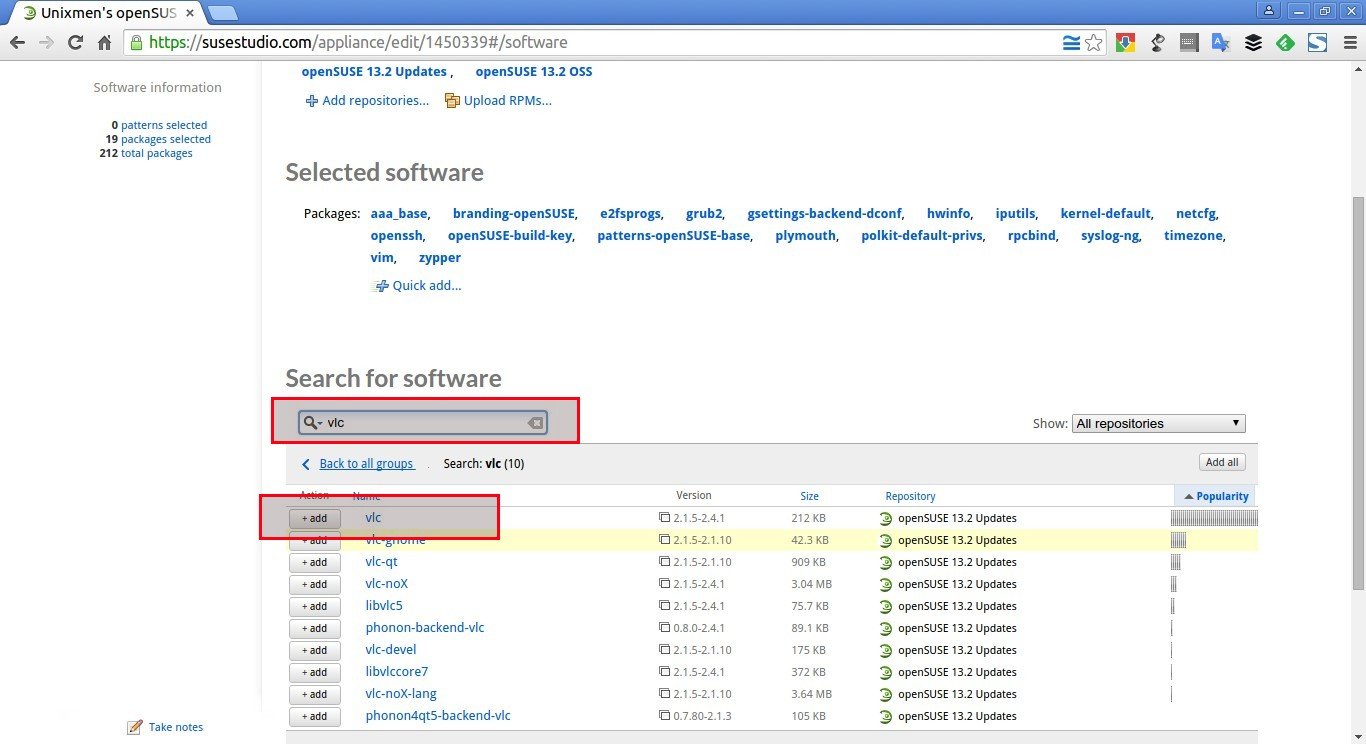Add the vlc-noX package
The height and width of the screenshot is (744, 1366).
pos(314,584)
